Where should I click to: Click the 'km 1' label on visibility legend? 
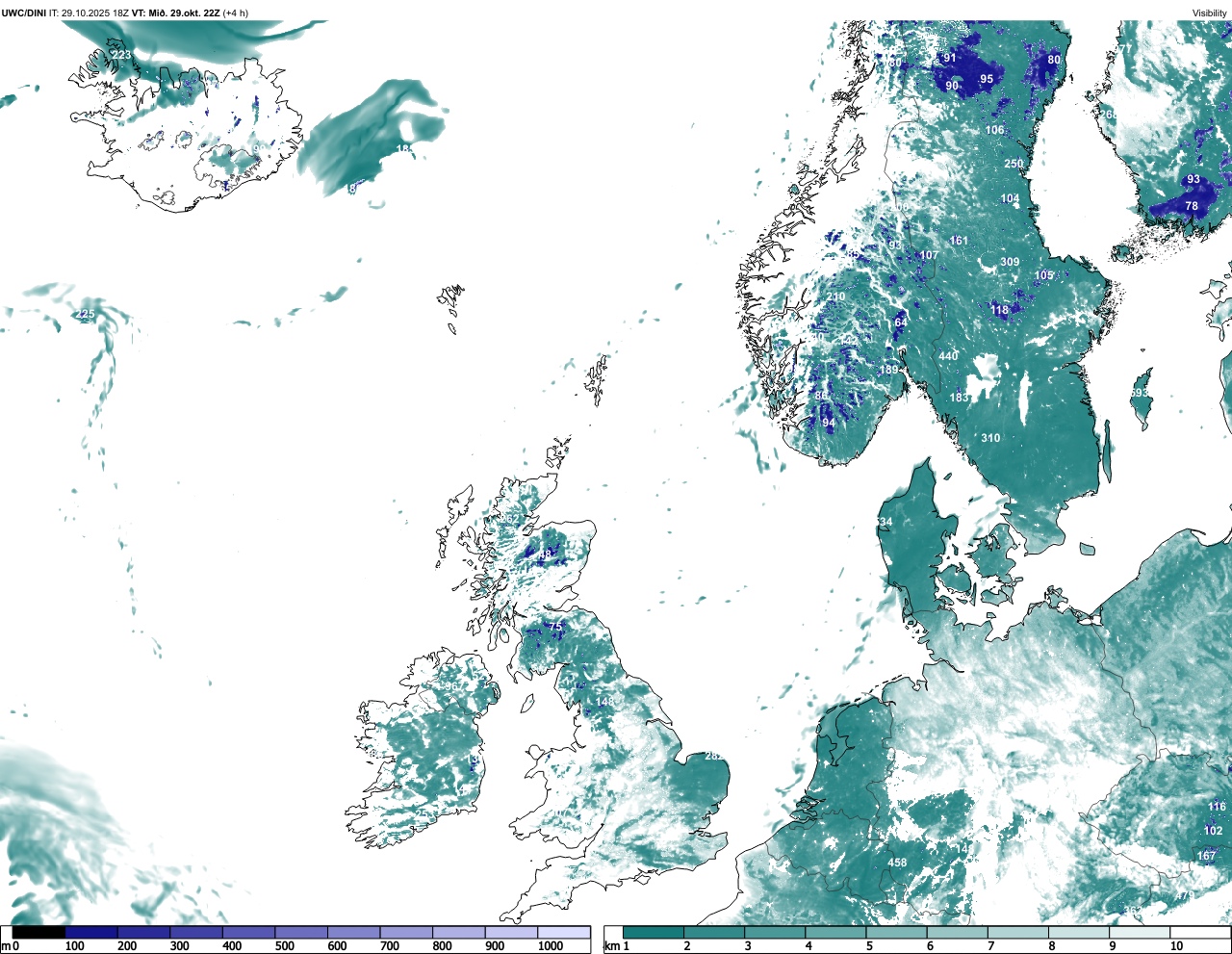[x=617, y=946]
